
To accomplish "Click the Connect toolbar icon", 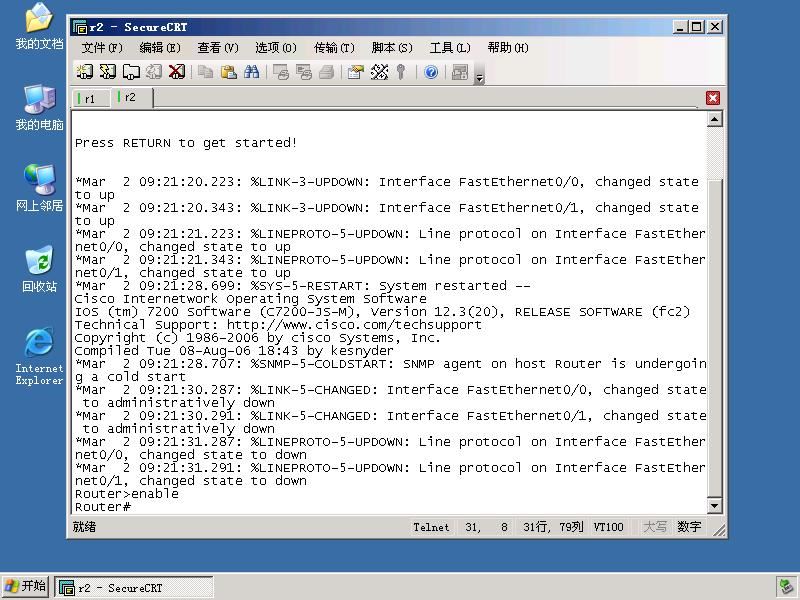I will coord(85,72).
